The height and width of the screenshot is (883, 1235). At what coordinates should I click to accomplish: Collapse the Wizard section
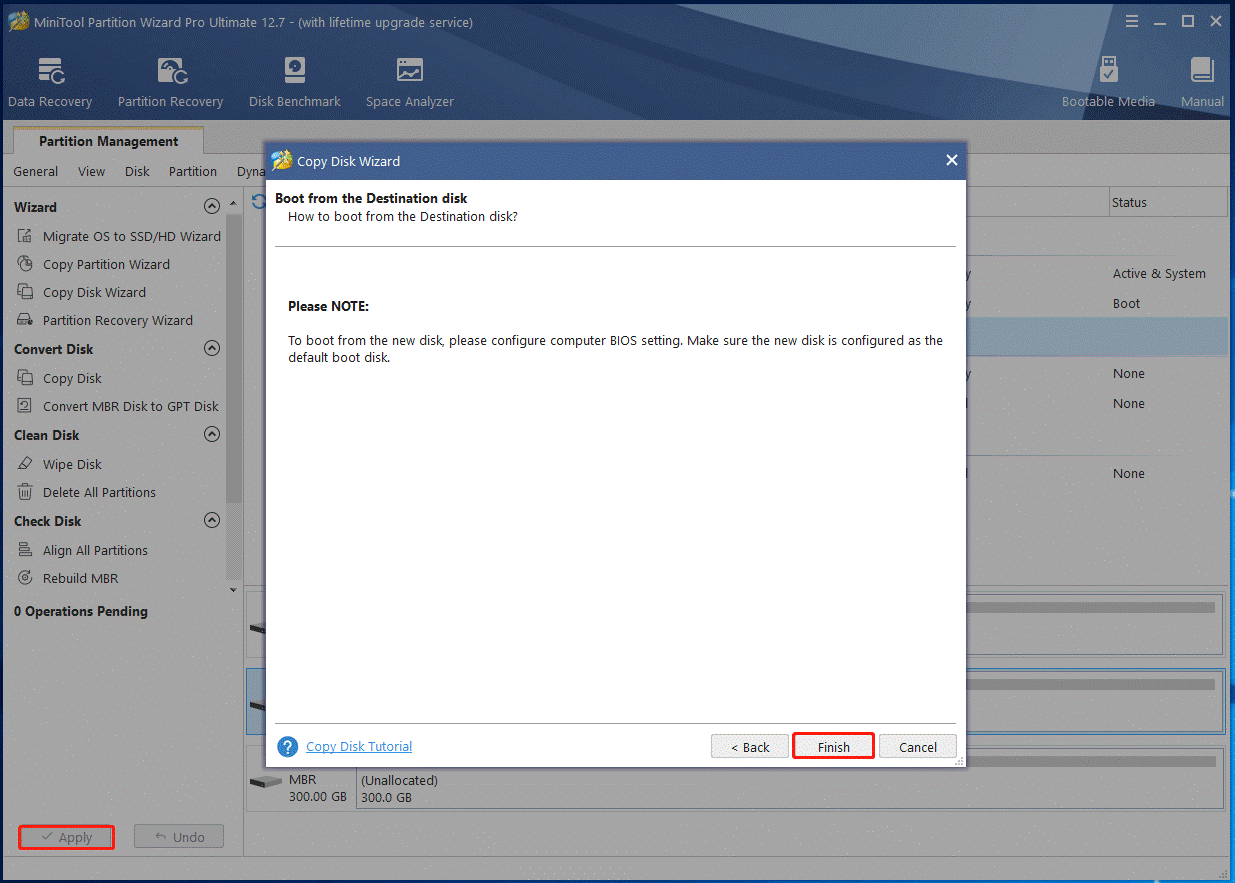pyautogui.click(x=211, y=207)
